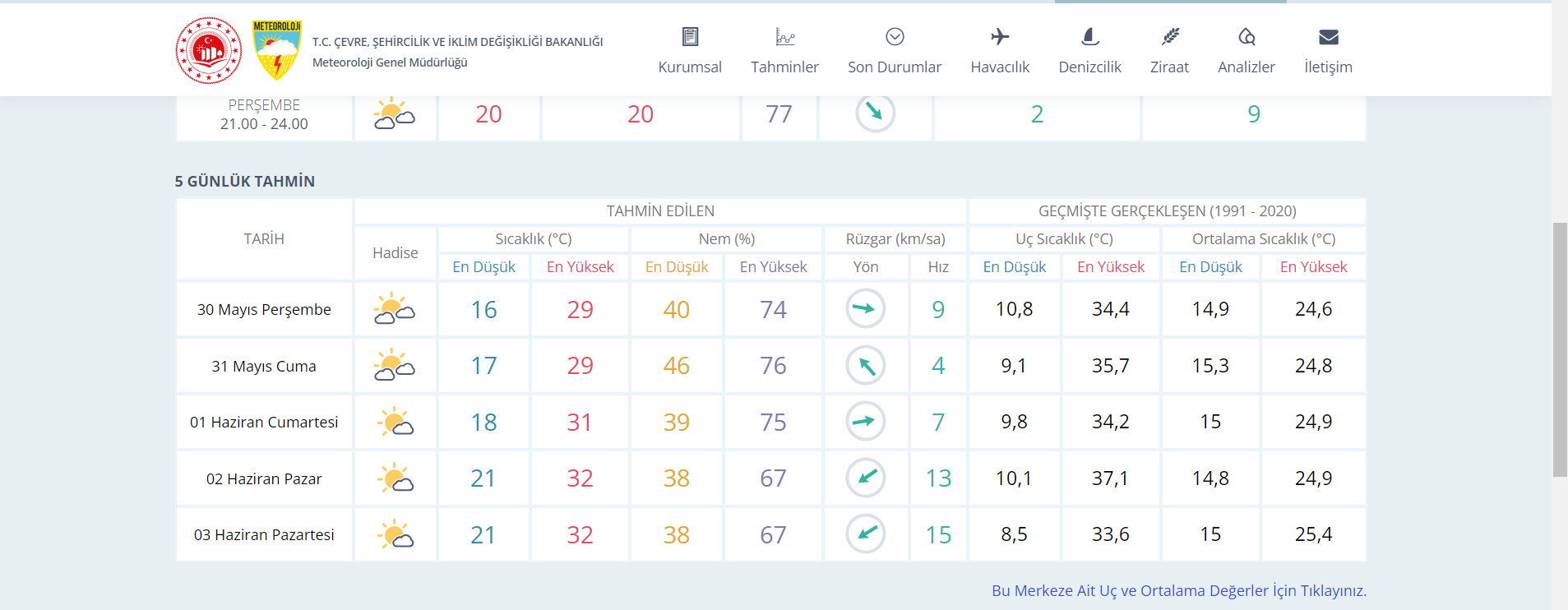Click the 'TAHMİN EDİLEN' table header
This screenshot has height=610, width=1568.
[660, 211]
